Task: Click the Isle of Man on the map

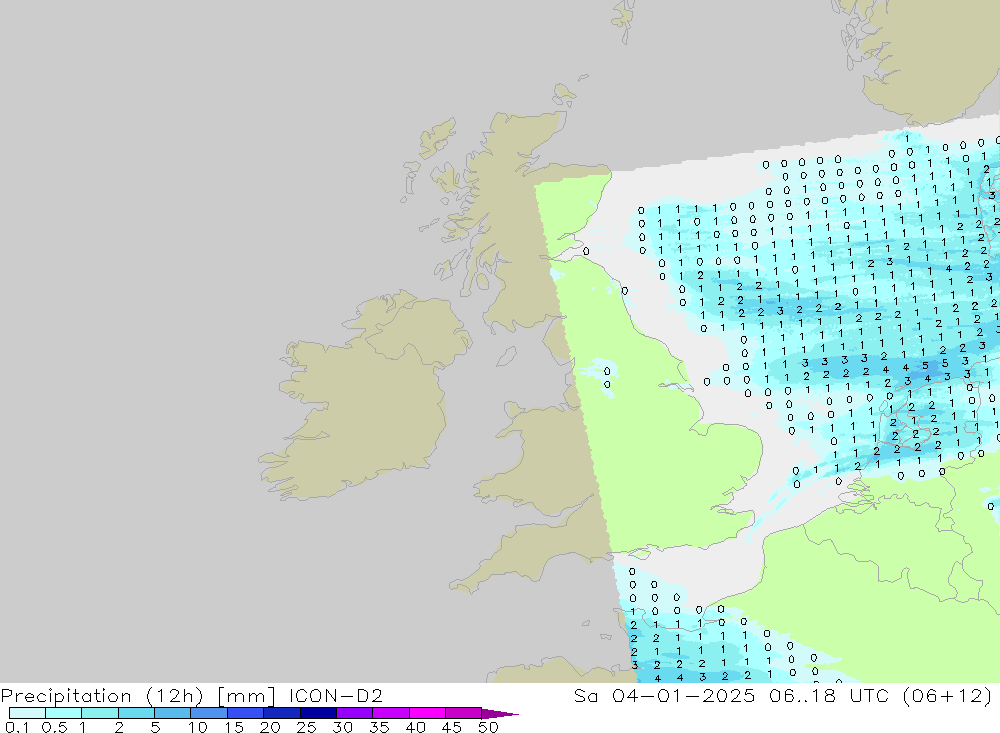Action: tap(506, 357)
